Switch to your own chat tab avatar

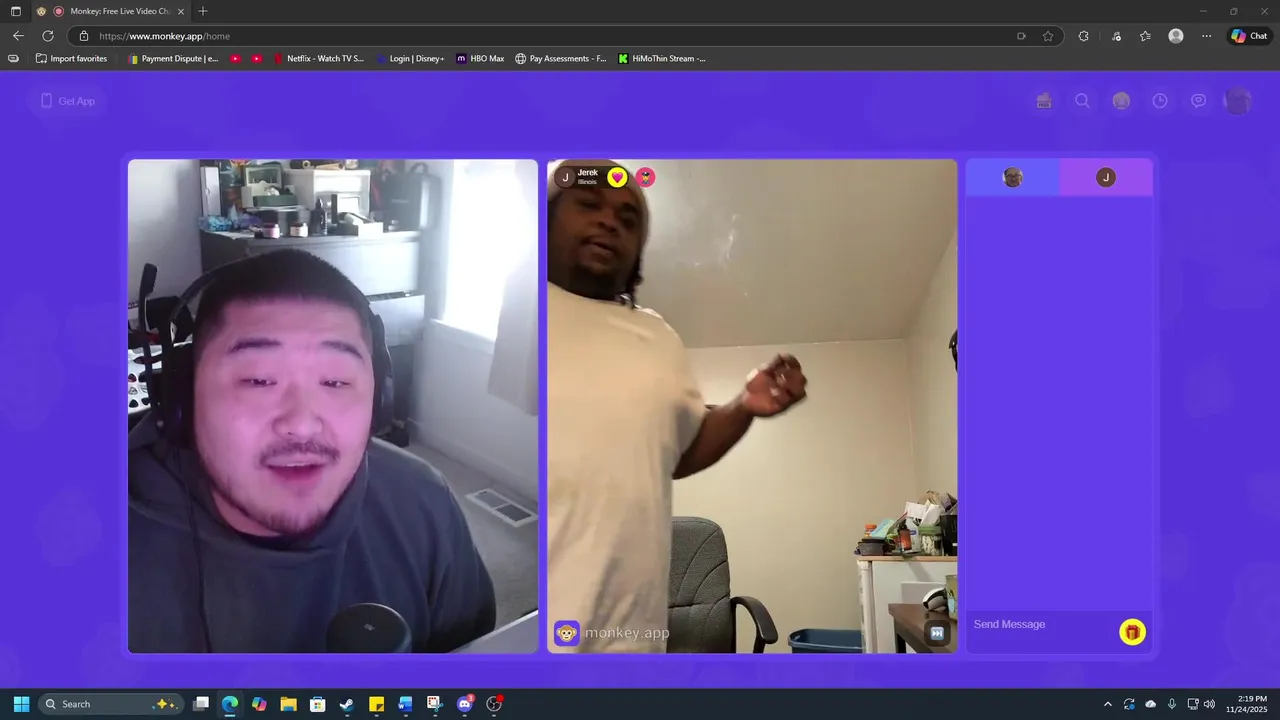click(x=1013, y=177)
